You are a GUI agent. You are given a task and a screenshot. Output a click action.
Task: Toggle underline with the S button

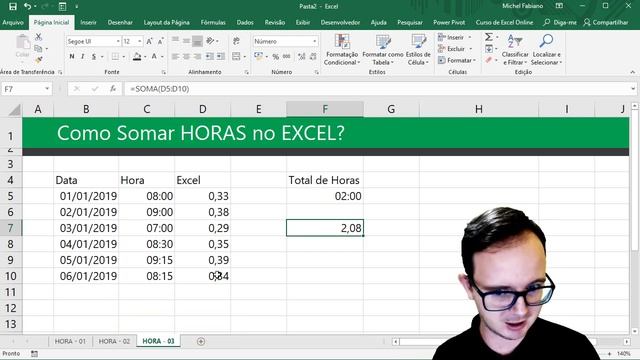pos(94,56)
